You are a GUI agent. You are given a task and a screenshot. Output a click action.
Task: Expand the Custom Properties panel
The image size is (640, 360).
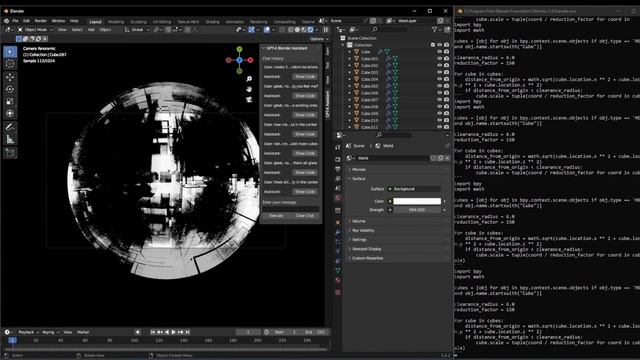(398, 258)
